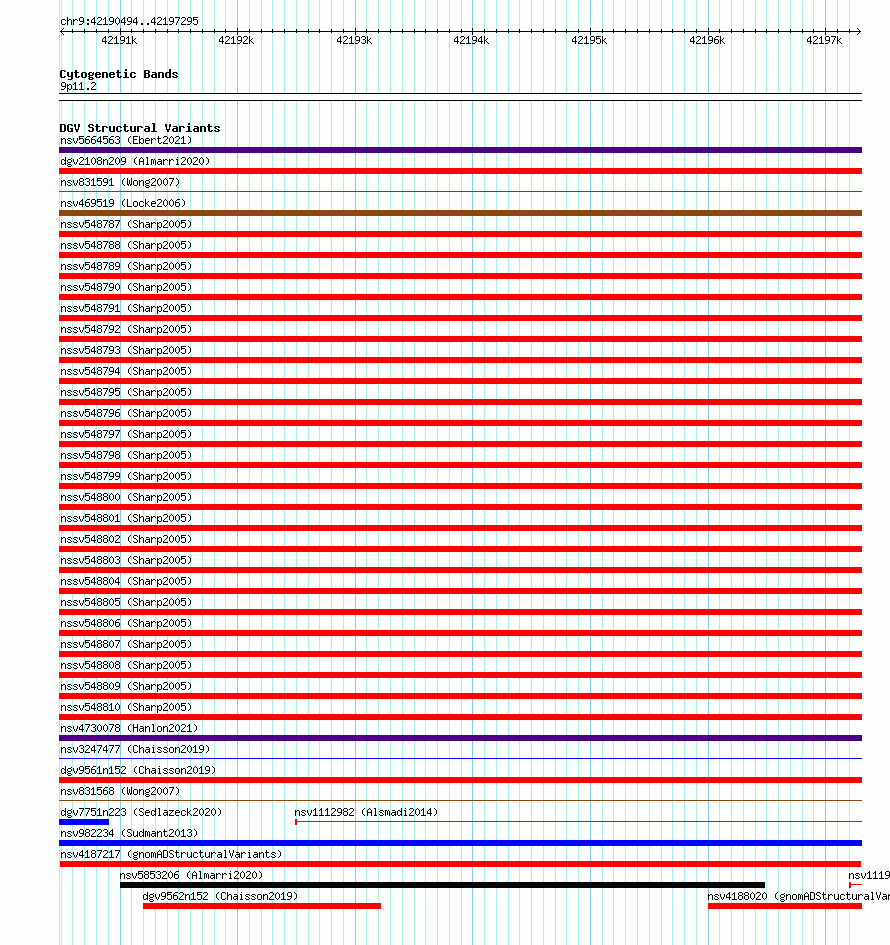The height and width of the screenshot is (945, 890).
Task: Click the 42196k ruler position
Action: pos(707,40)
